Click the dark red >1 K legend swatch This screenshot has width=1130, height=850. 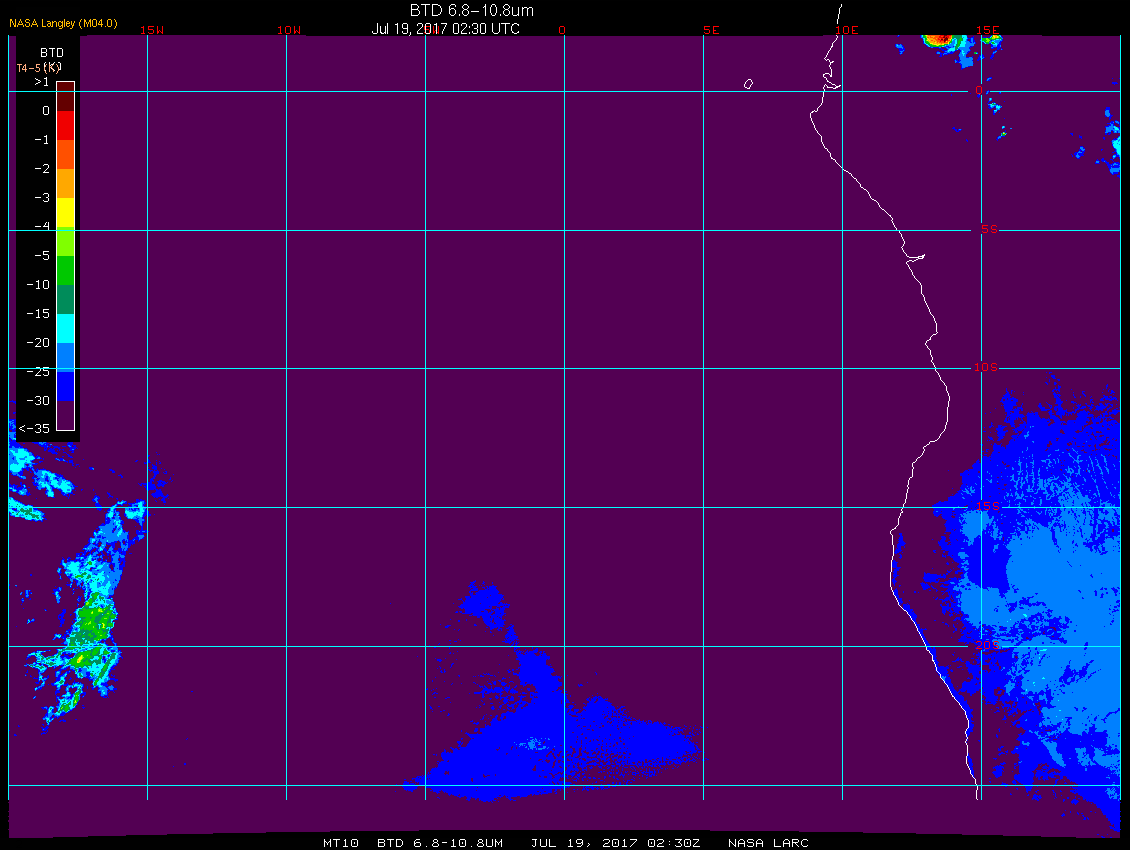(x=66, y=97)
